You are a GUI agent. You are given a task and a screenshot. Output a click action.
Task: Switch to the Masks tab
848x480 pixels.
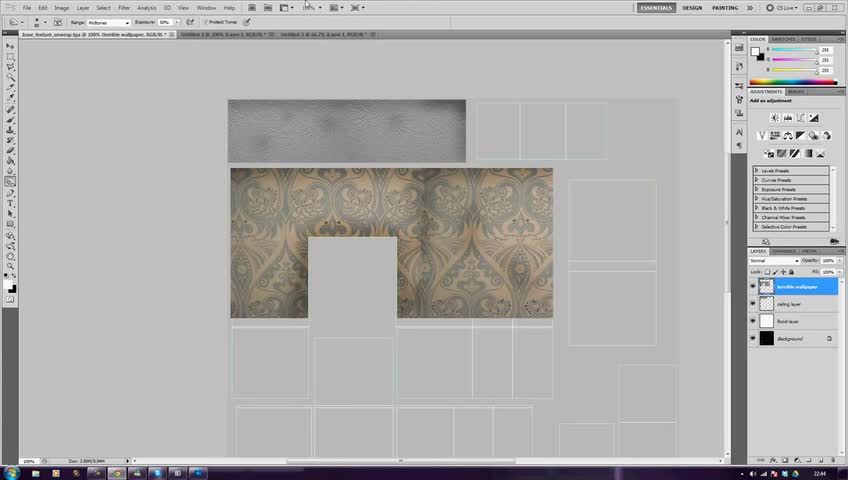796,92
